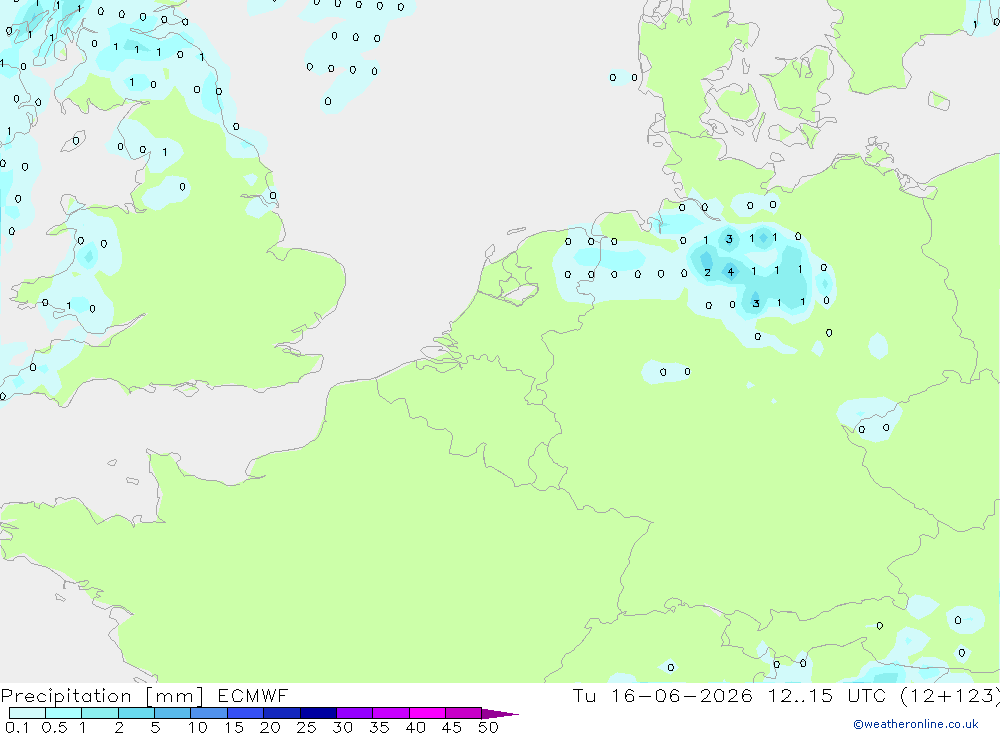Image resolution: width=1000 pixels, height=733 pixels.
Task: Click the weatheronline.co.uk copyright link
Action: 916,724
